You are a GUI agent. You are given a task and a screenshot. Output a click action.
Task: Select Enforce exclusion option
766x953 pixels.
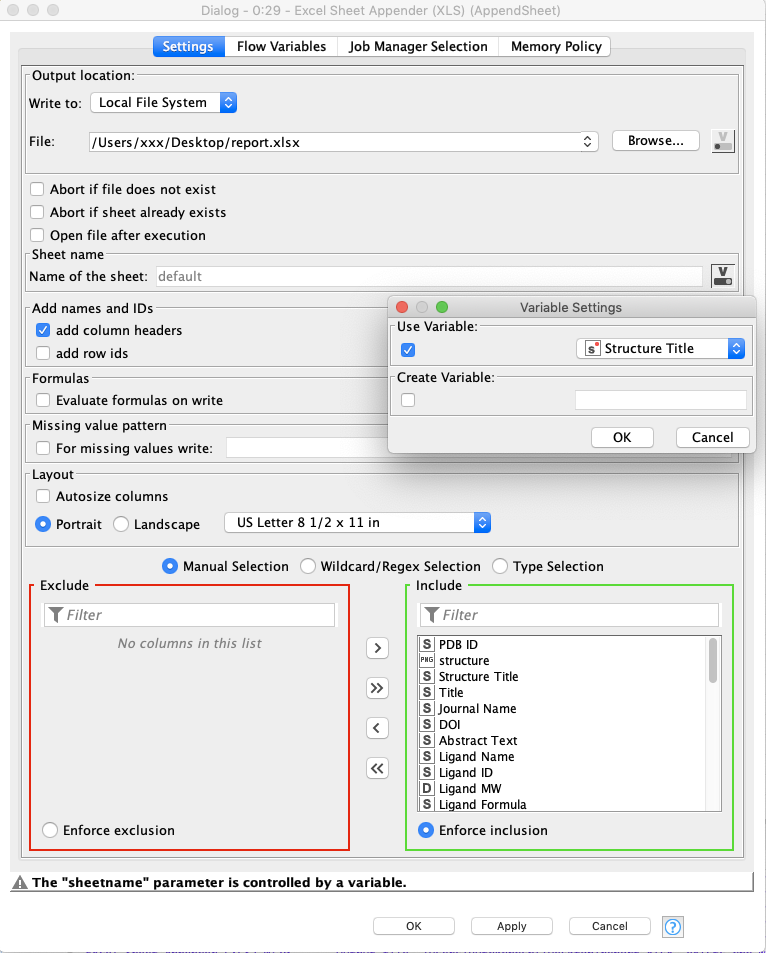coord(50,830)
